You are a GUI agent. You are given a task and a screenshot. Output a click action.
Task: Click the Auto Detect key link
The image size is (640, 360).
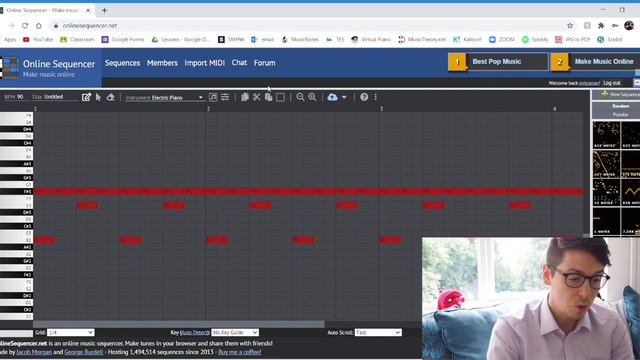[x=195, y=332]
